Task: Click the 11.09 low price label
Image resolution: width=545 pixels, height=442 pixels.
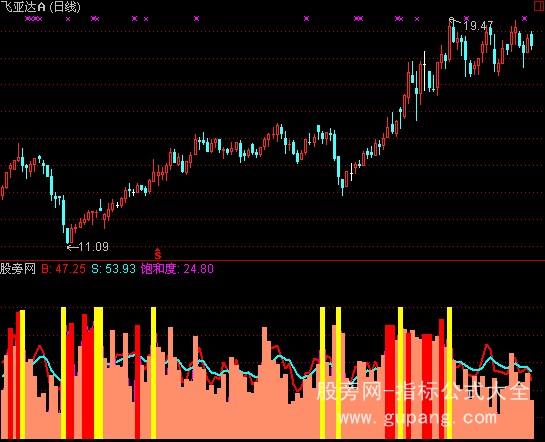Action: click(x=93, y=247)
